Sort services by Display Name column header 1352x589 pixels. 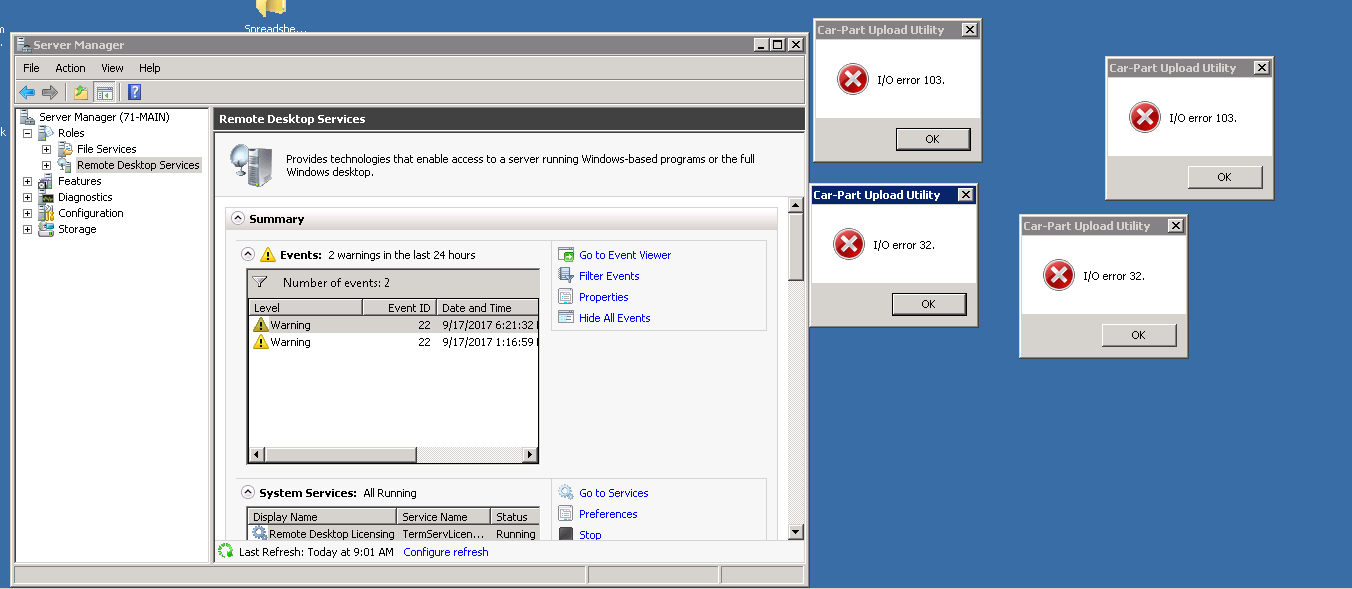322,517
